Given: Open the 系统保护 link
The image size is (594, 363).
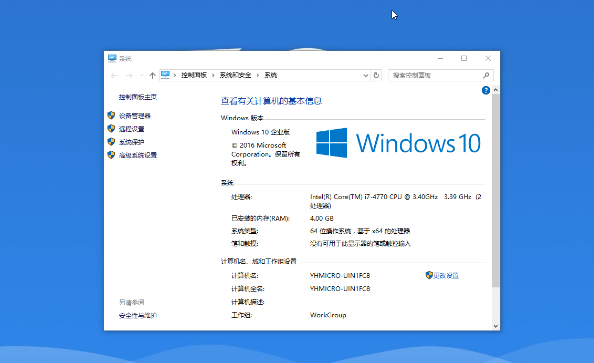Looking at the screenshot, I should pyautogui.click(x=131, y=142).
